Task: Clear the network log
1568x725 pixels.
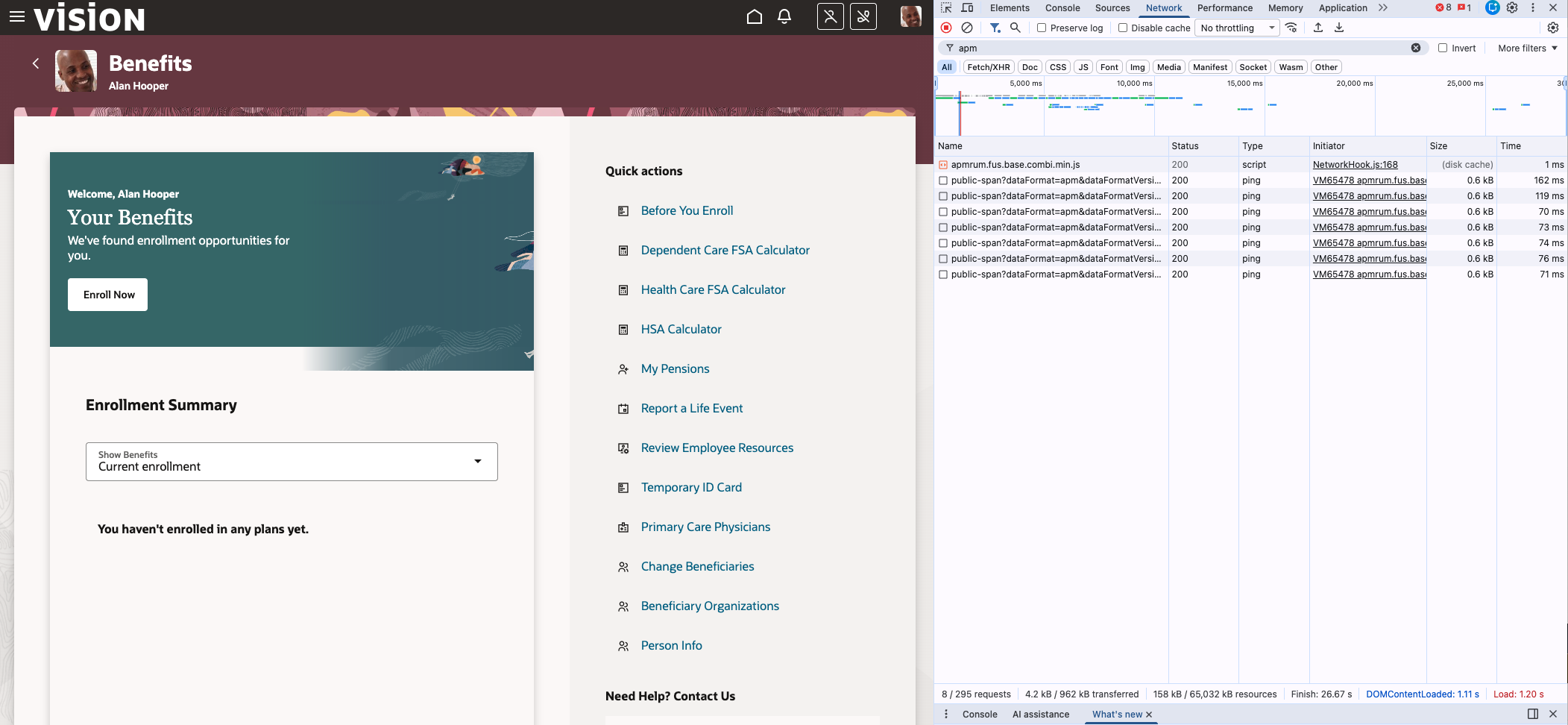Action: [967, 28]
